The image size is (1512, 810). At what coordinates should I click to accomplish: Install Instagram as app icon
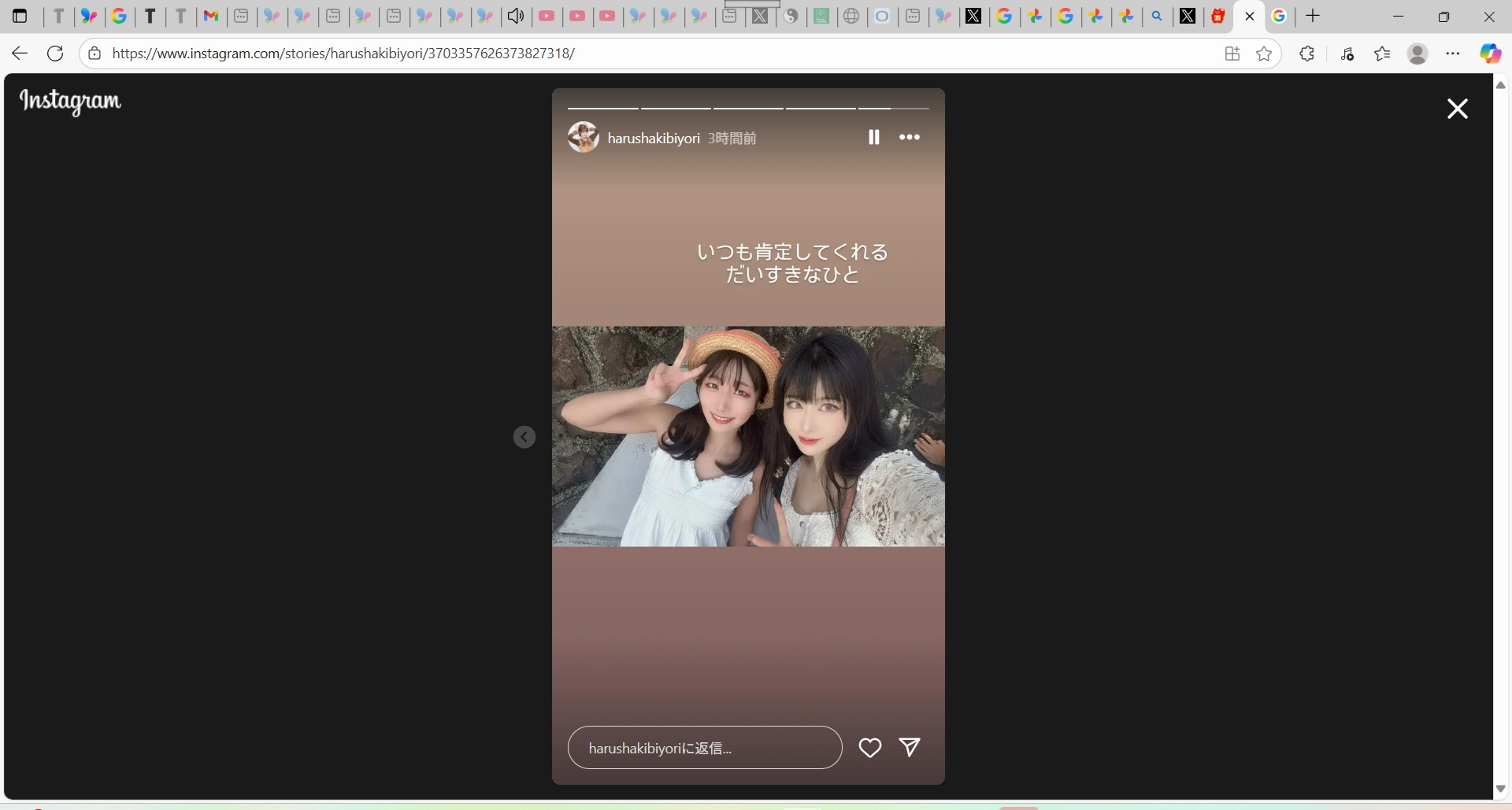tap(1232, 54)
